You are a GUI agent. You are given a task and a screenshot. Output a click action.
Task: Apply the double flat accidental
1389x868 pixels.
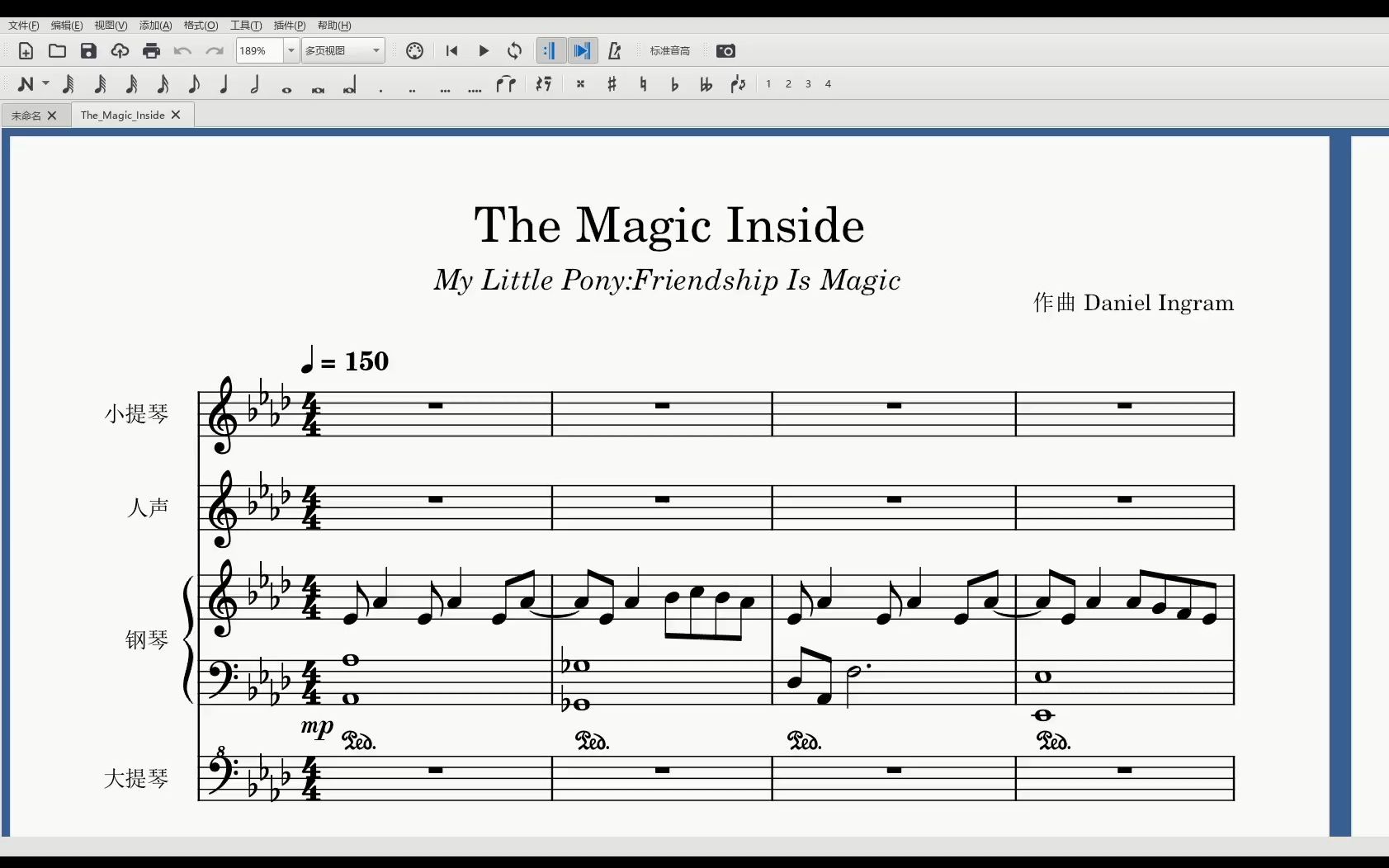click(706, 84)
